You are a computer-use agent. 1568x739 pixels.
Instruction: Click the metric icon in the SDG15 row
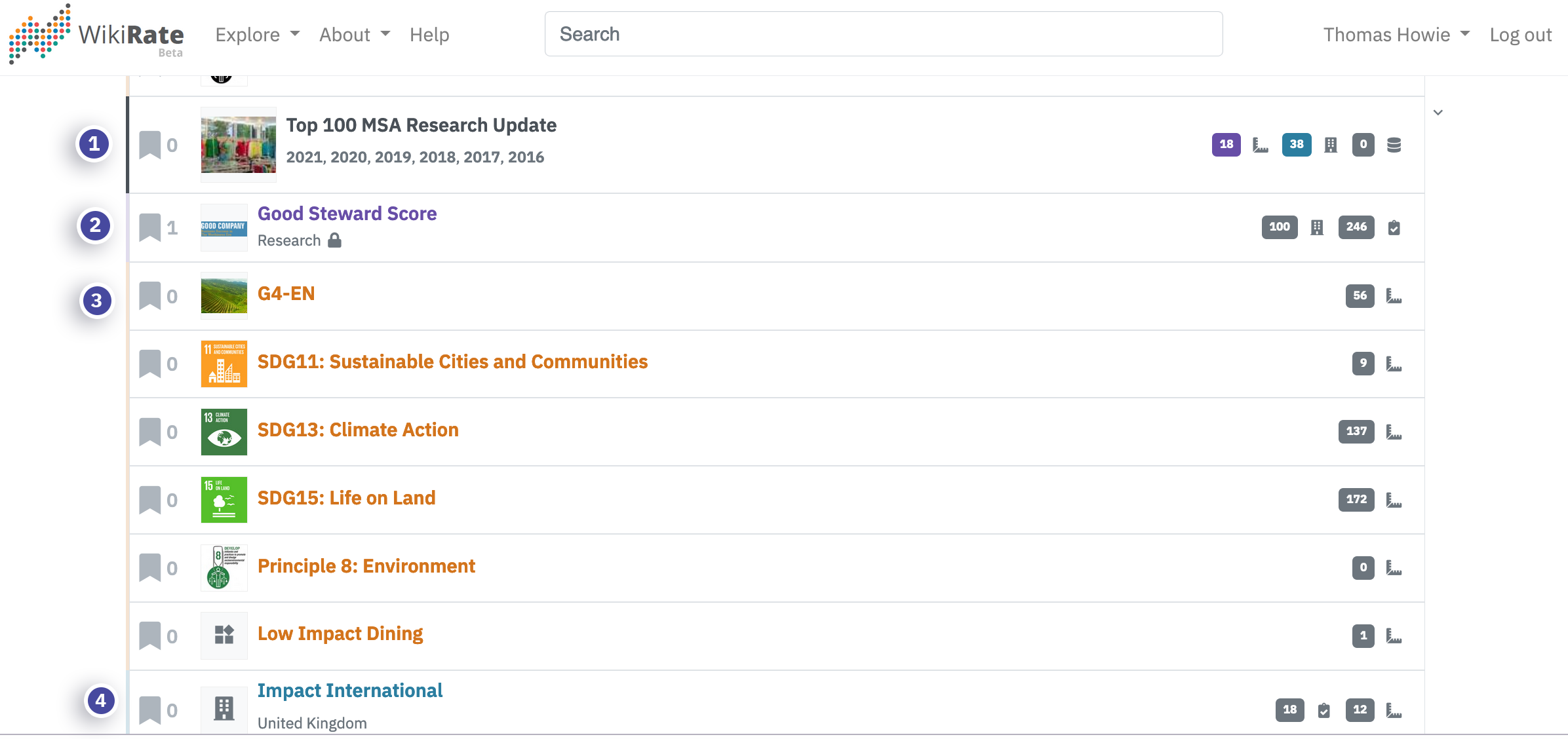tap(1394, 501)
